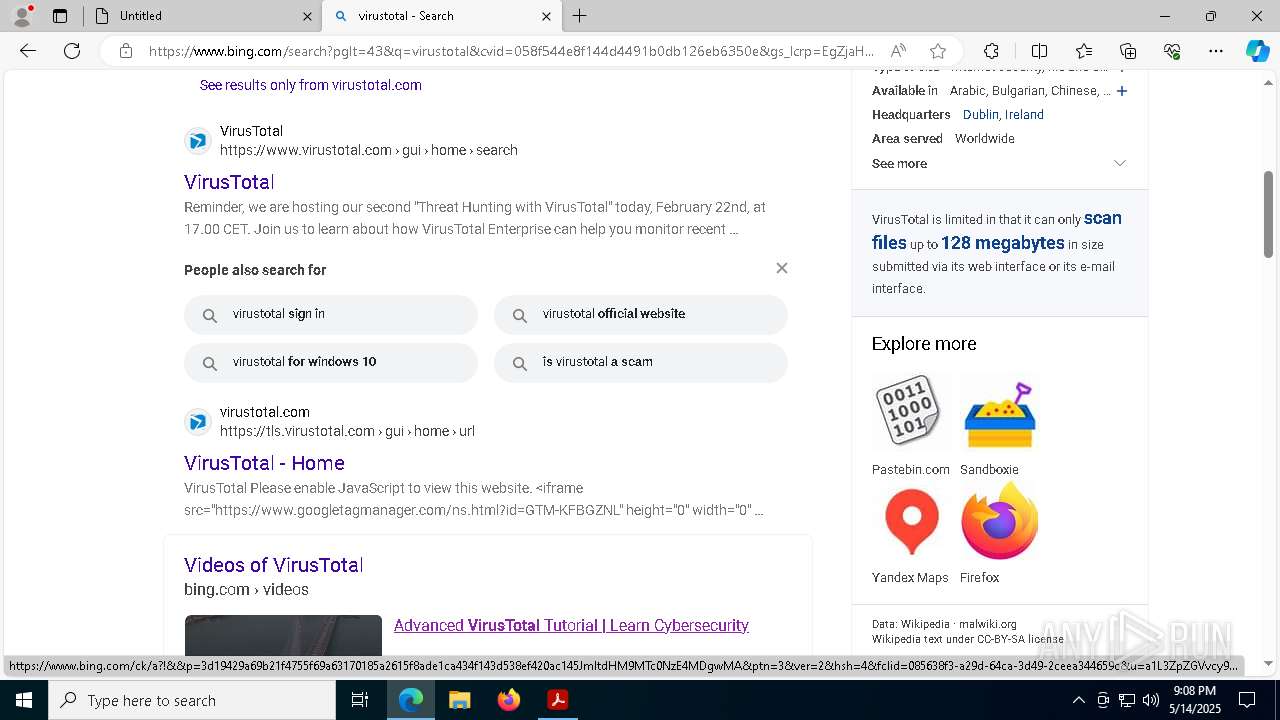Expand See more details chevron
Viewport: 1280px width, 720px height.
(x=1120, y=163)
